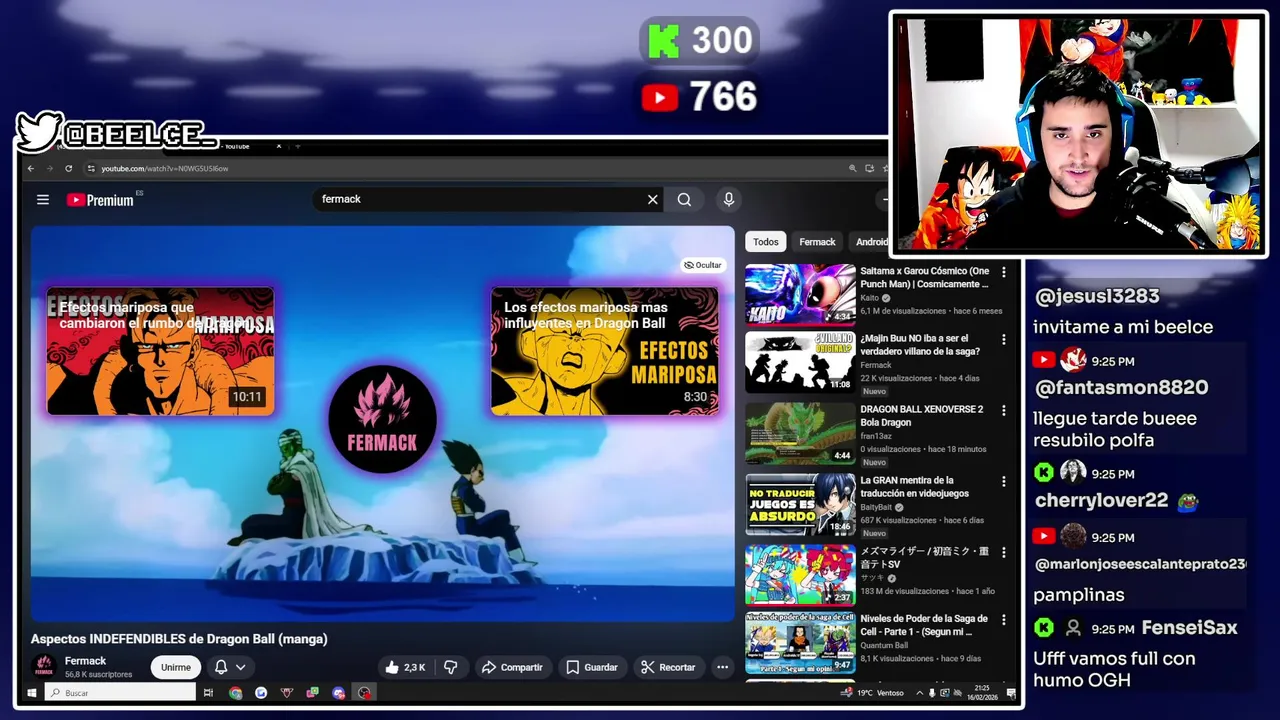
Task: Go back in the browser
Action: click(x=31, y=168)
